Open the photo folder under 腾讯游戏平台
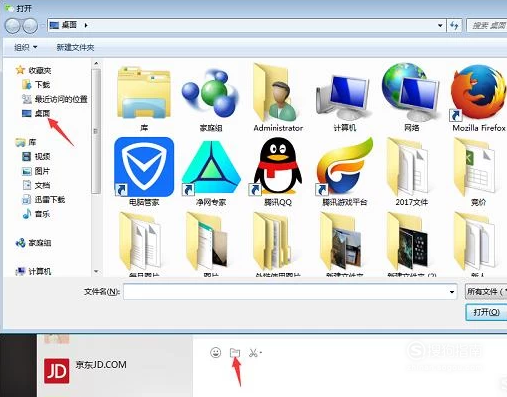The height and width of the screenshot is (397, 507). click(x=342, y=242)
